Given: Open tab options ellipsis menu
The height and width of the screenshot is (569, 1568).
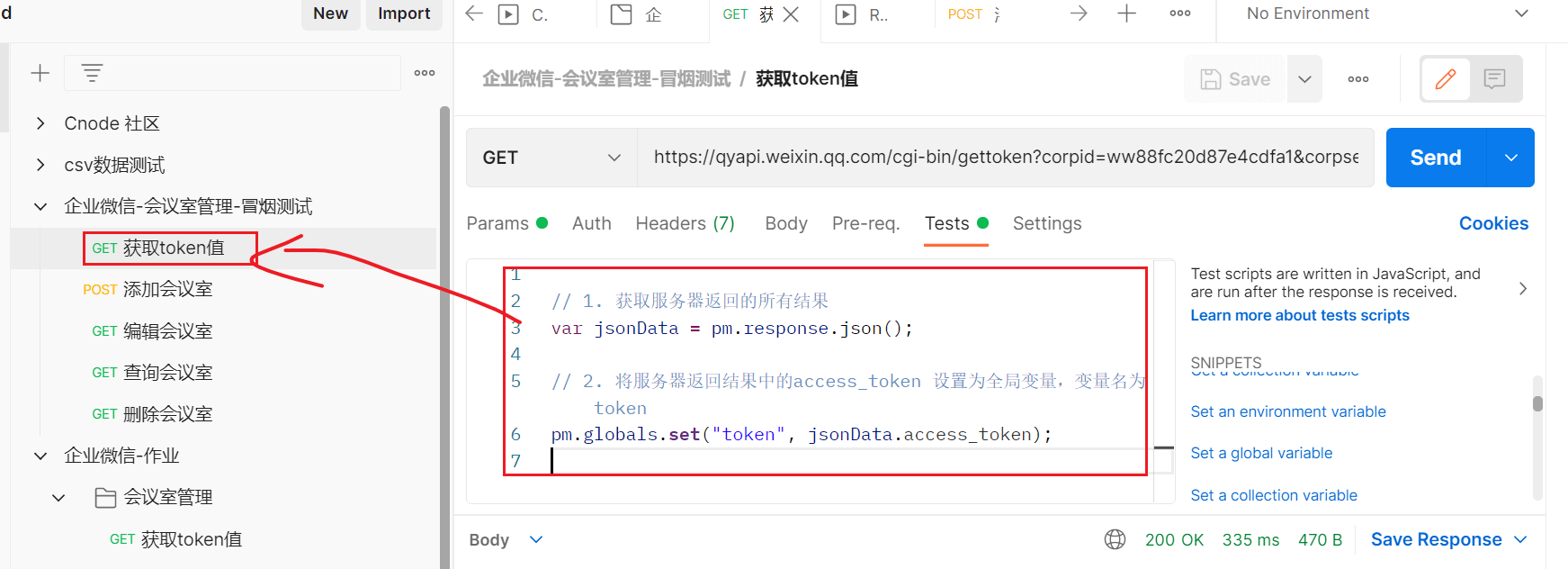Looking at the screenshot, I should 1180,14.
